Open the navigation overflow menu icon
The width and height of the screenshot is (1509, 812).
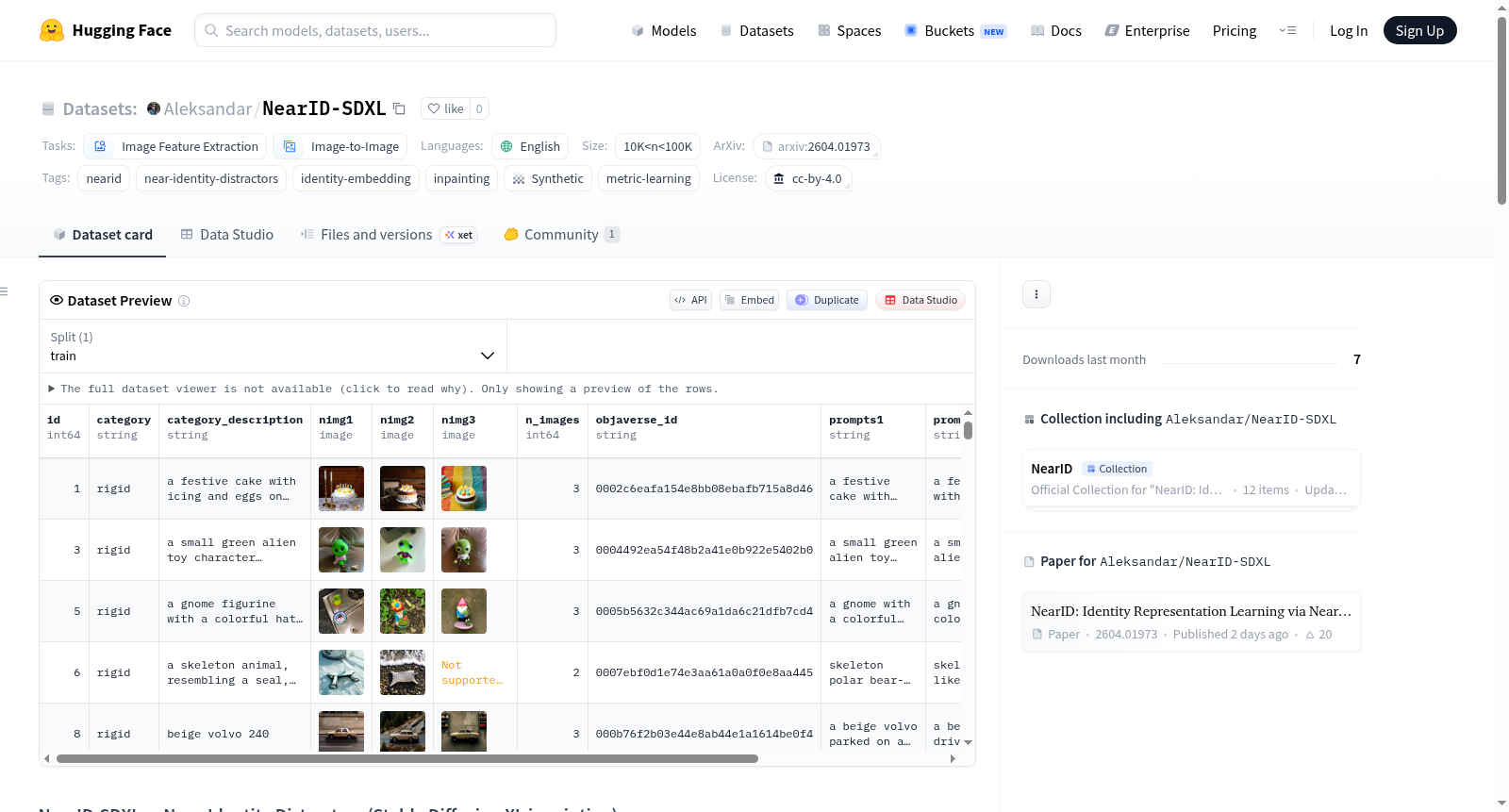click(x=1287, y=30)
